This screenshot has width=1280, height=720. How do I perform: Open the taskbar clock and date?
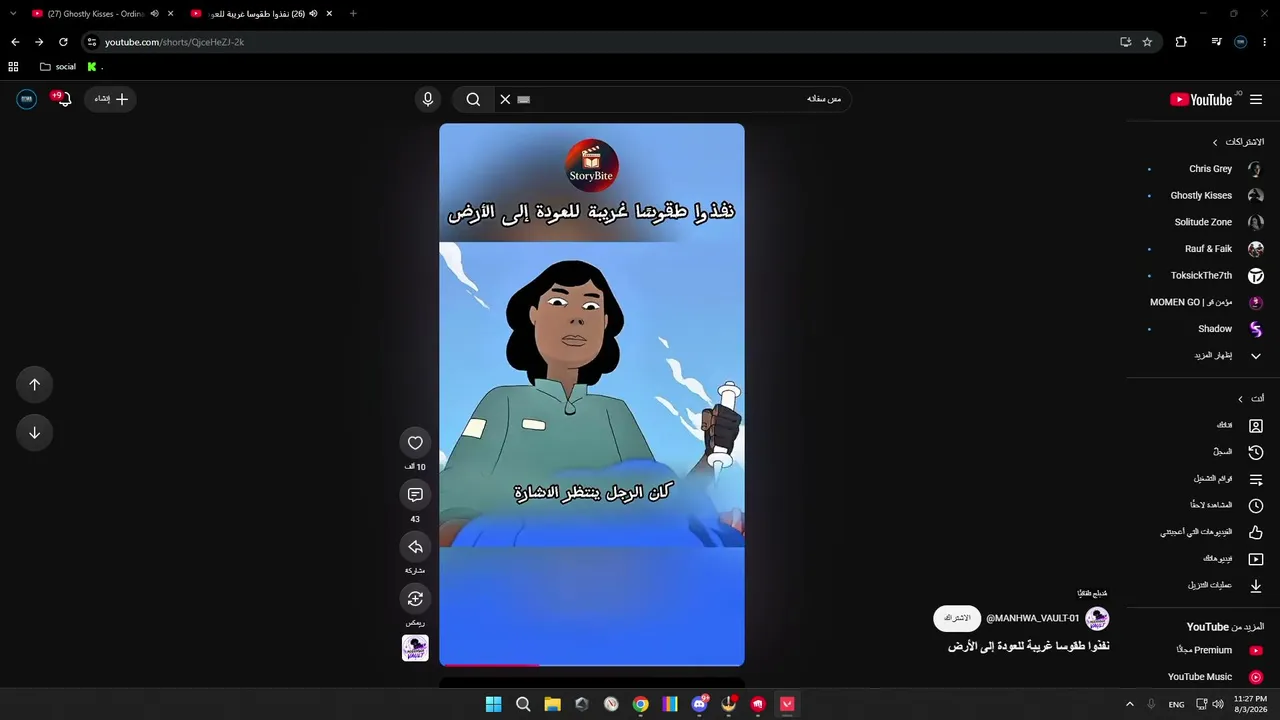pos(1250,704)
